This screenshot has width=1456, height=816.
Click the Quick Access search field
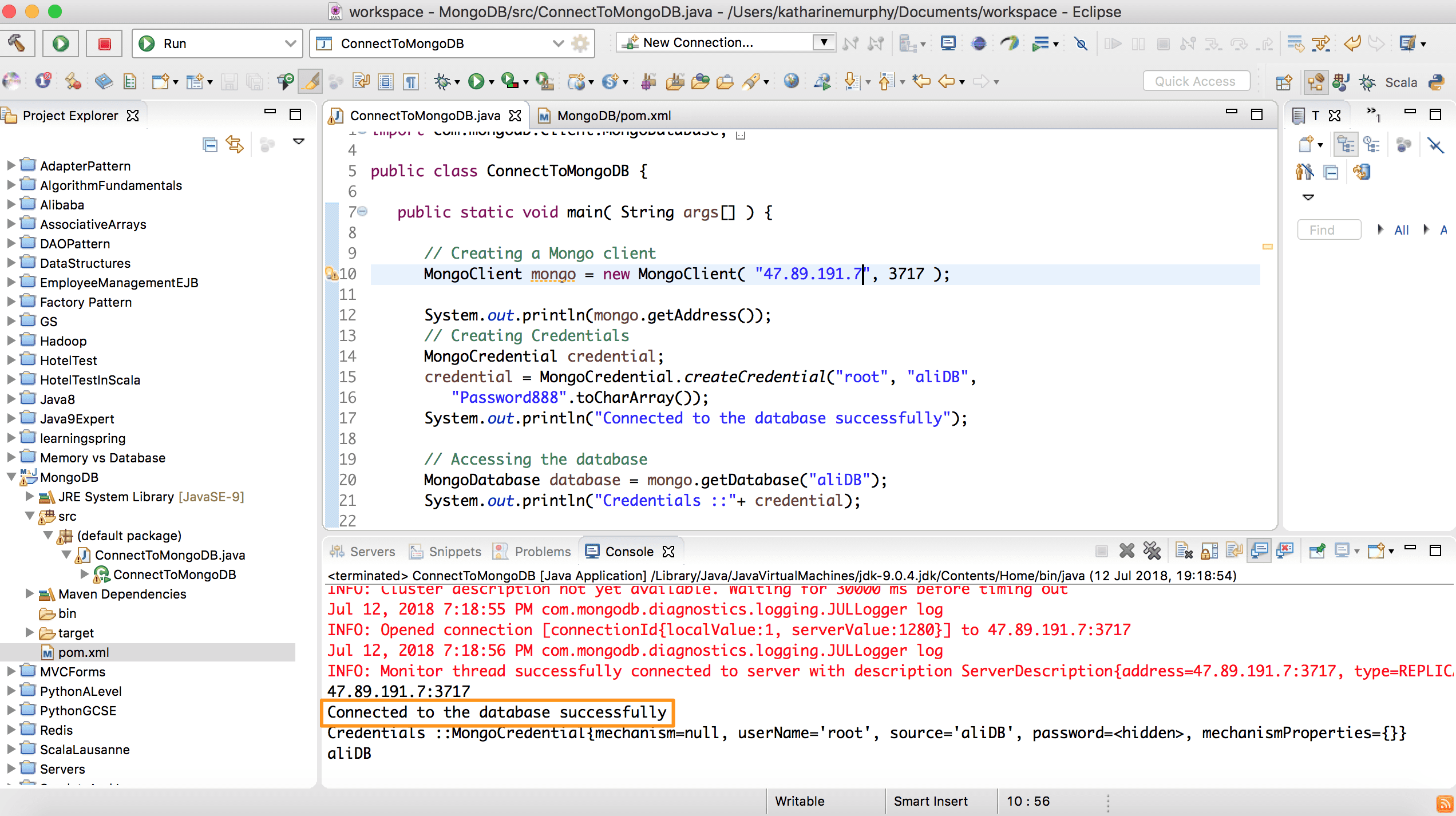click(x=1196, y=81)
